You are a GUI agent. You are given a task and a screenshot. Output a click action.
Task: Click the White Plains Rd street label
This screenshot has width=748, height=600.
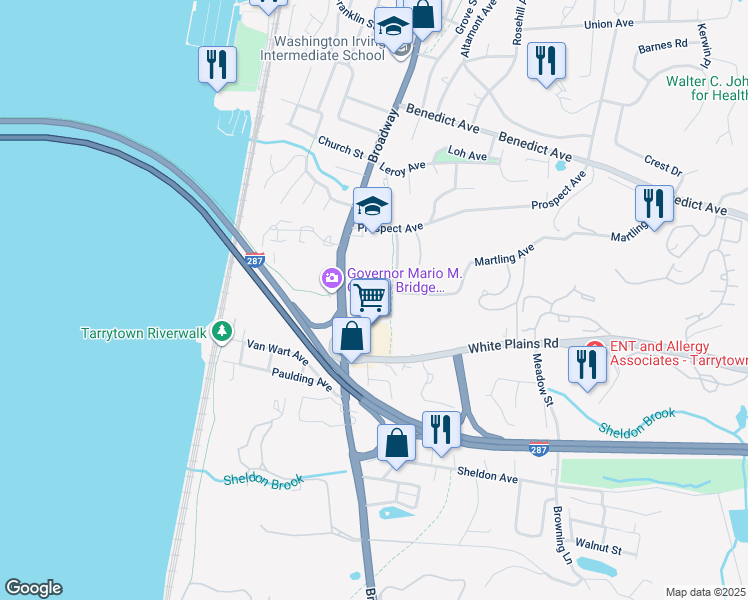click(x=513, y=346)
